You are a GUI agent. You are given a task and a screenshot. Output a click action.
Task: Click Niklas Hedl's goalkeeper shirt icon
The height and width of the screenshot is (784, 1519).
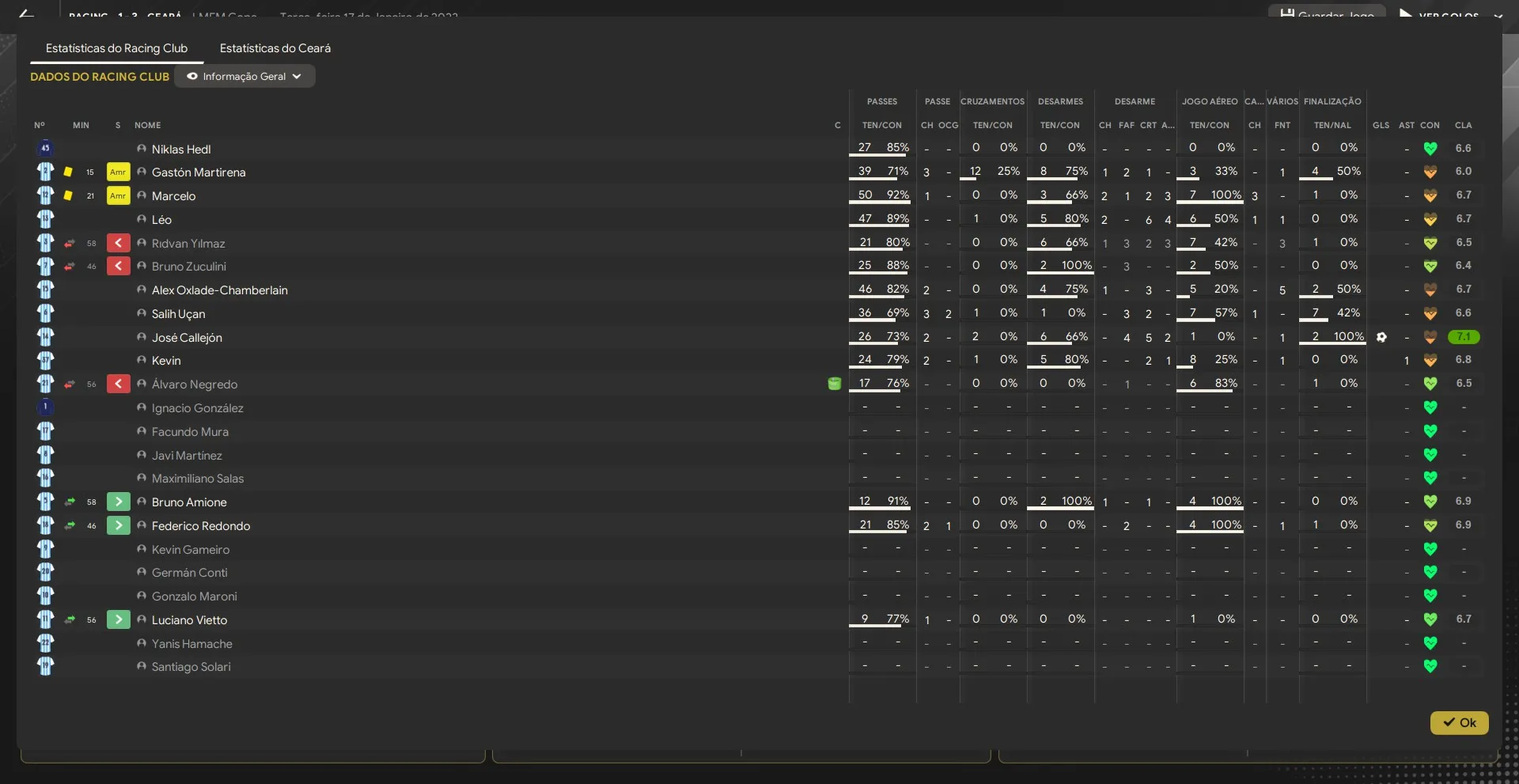click(x=45, y=148)
